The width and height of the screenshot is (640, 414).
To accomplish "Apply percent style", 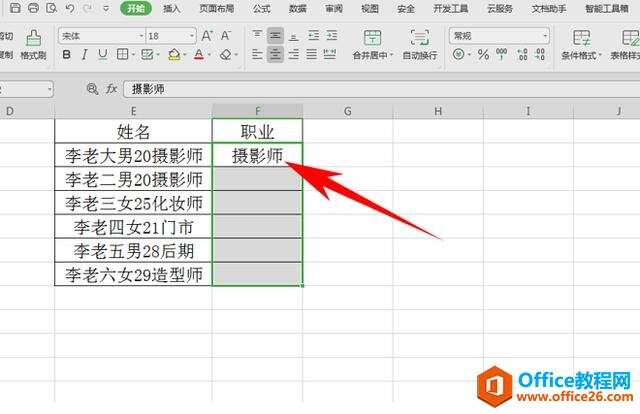I will pos(483,54).
